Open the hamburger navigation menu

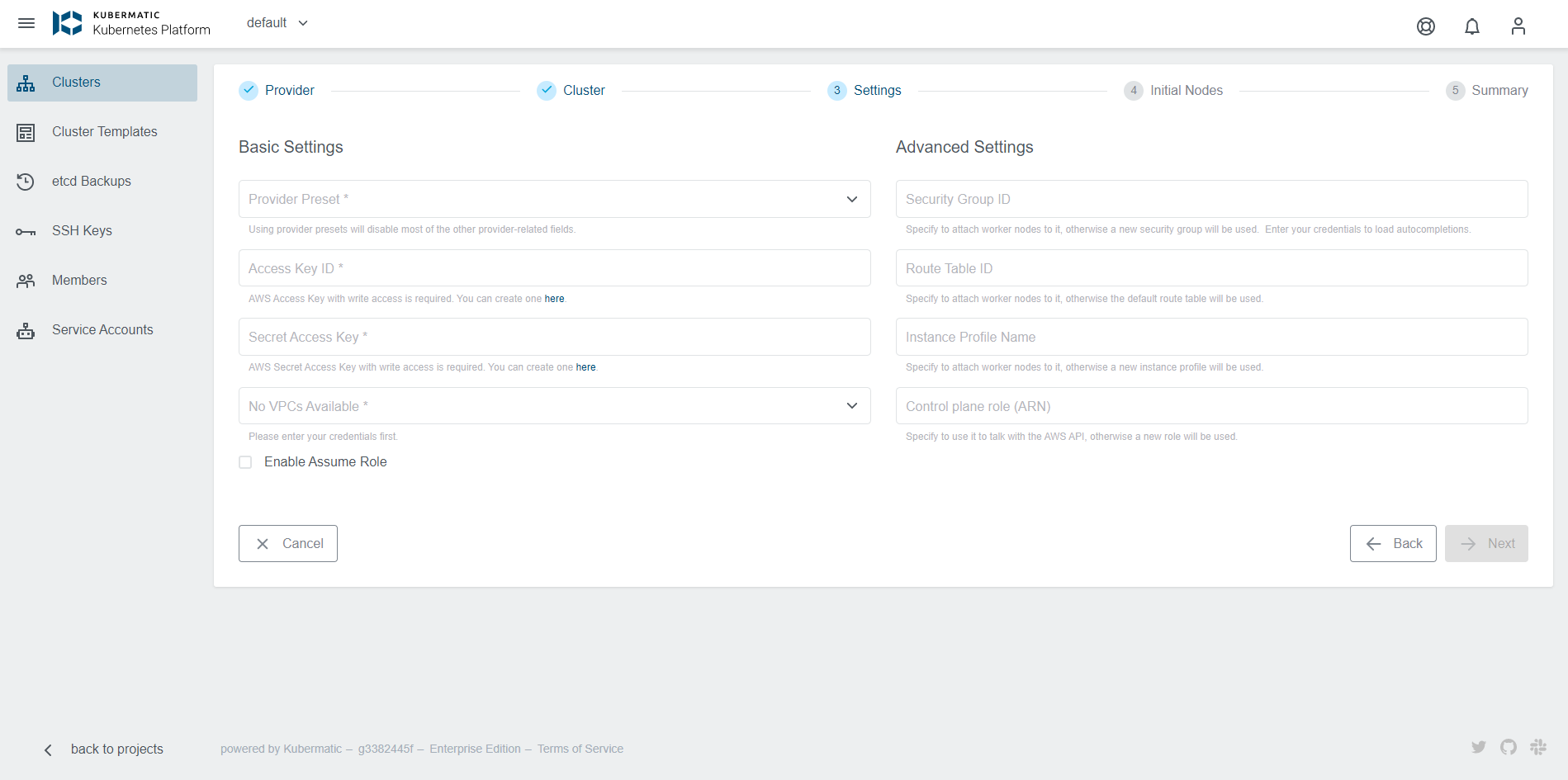coord(26,23)
